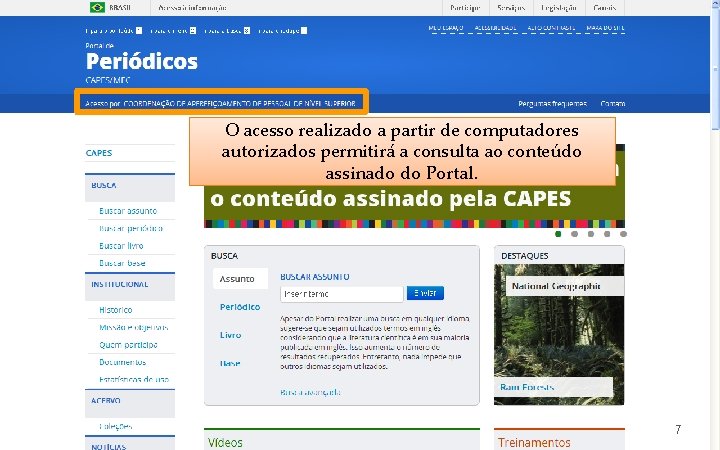Open the Legislação menu item

click(x=558, y=8)
